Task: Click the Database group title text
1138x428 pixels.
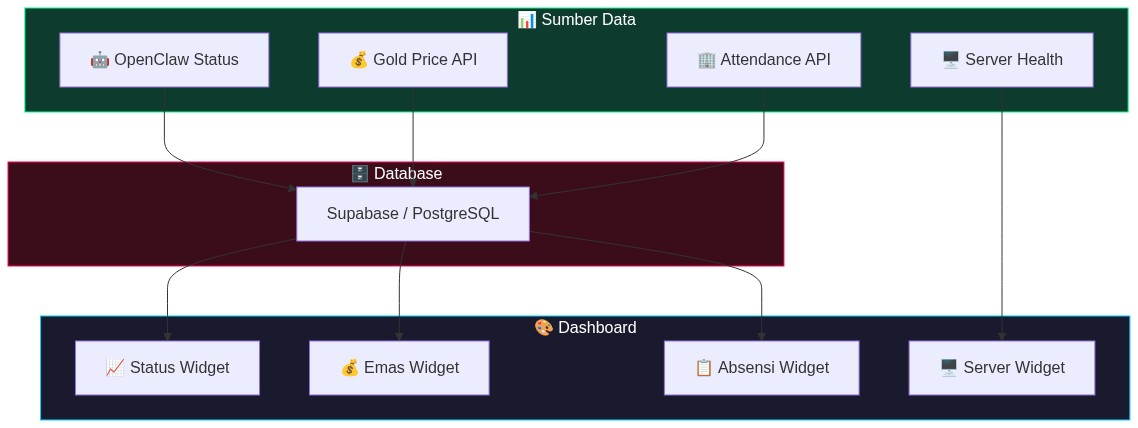Action: pos(408,174)
